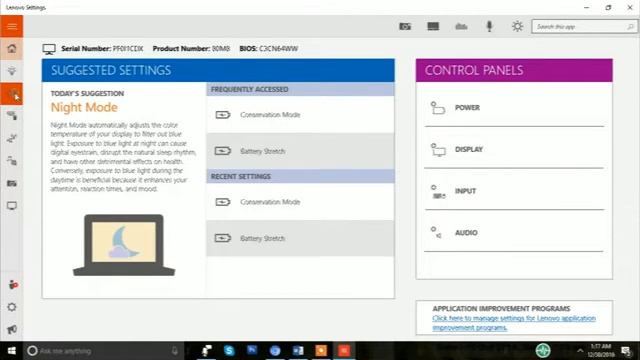Screen dimensions: 640x360
Task: Open Word from the taskbar
Action: [298, 351]
